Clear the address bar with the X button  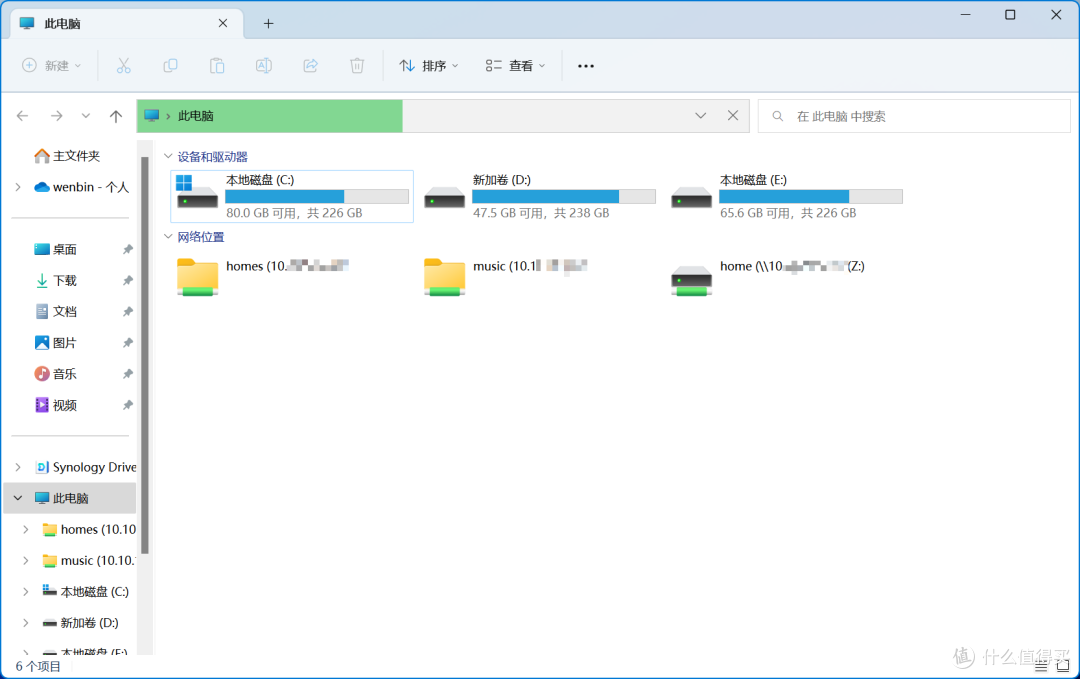(x=732, y=115)
